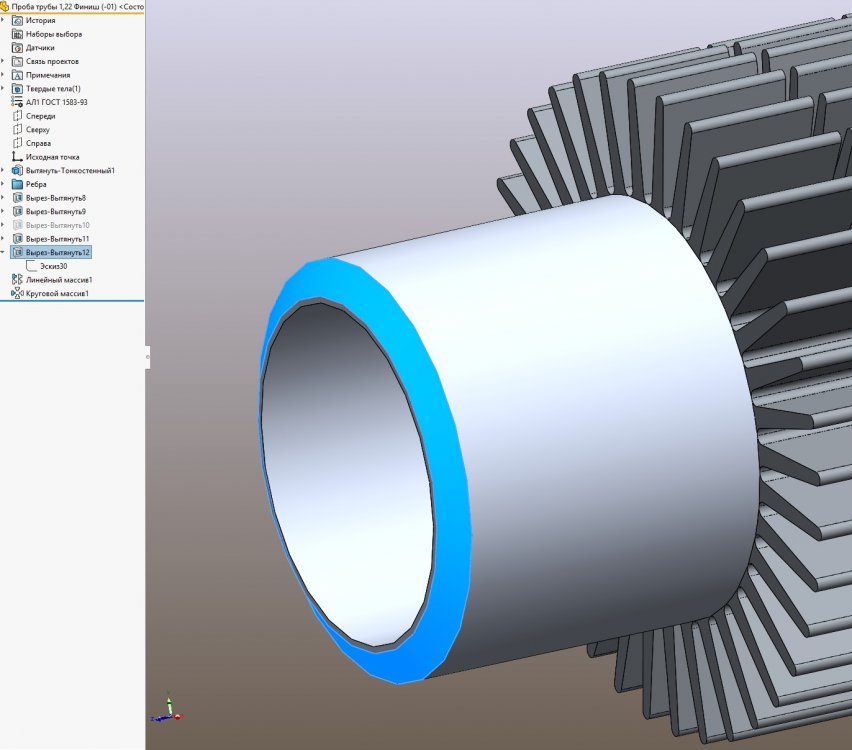The height and width of the screenshot is (750, 852).
Task: Collapse the Вырез-Вытянуть12 feature arrow
Action: point(3,252)
